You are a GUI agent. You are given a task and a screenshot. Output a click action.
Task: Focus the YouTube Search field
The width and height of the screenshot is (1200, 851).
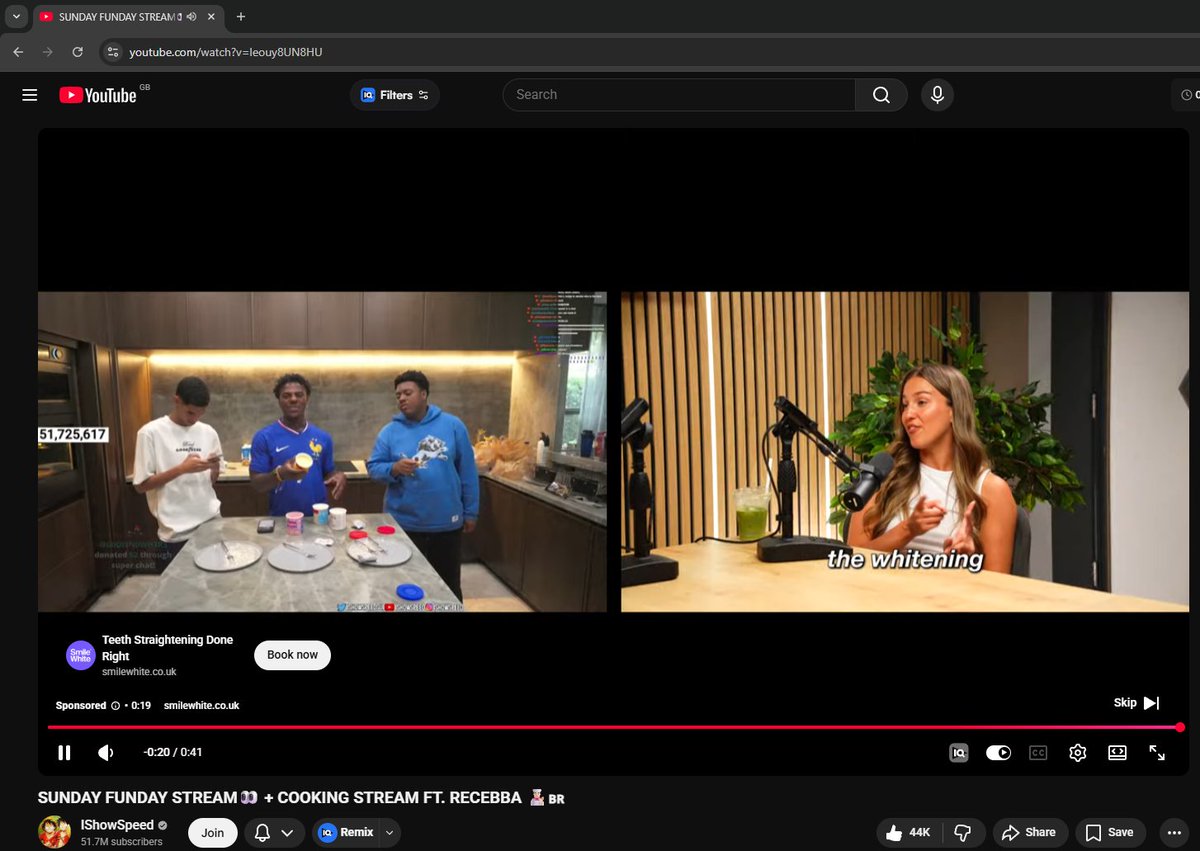[x=679, y=95]
